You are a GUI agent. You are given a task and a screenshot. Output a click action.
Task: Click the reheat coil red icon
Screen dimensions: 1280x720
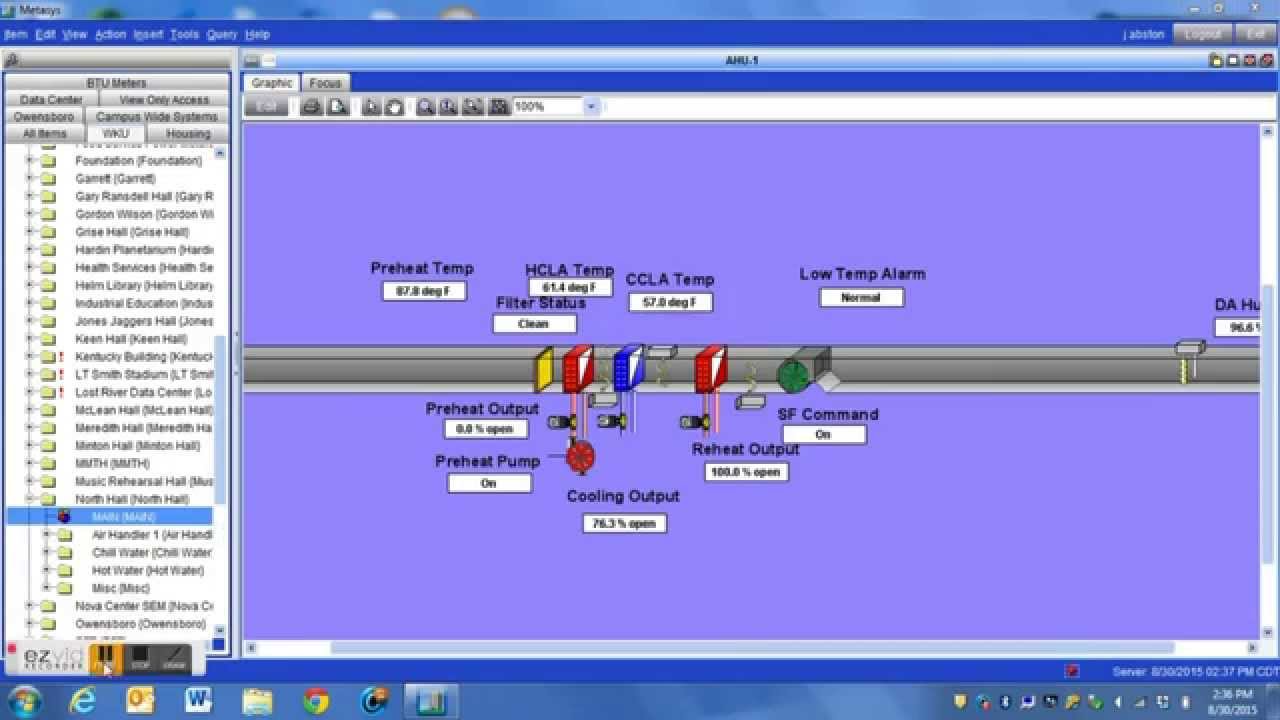[710, 369]
